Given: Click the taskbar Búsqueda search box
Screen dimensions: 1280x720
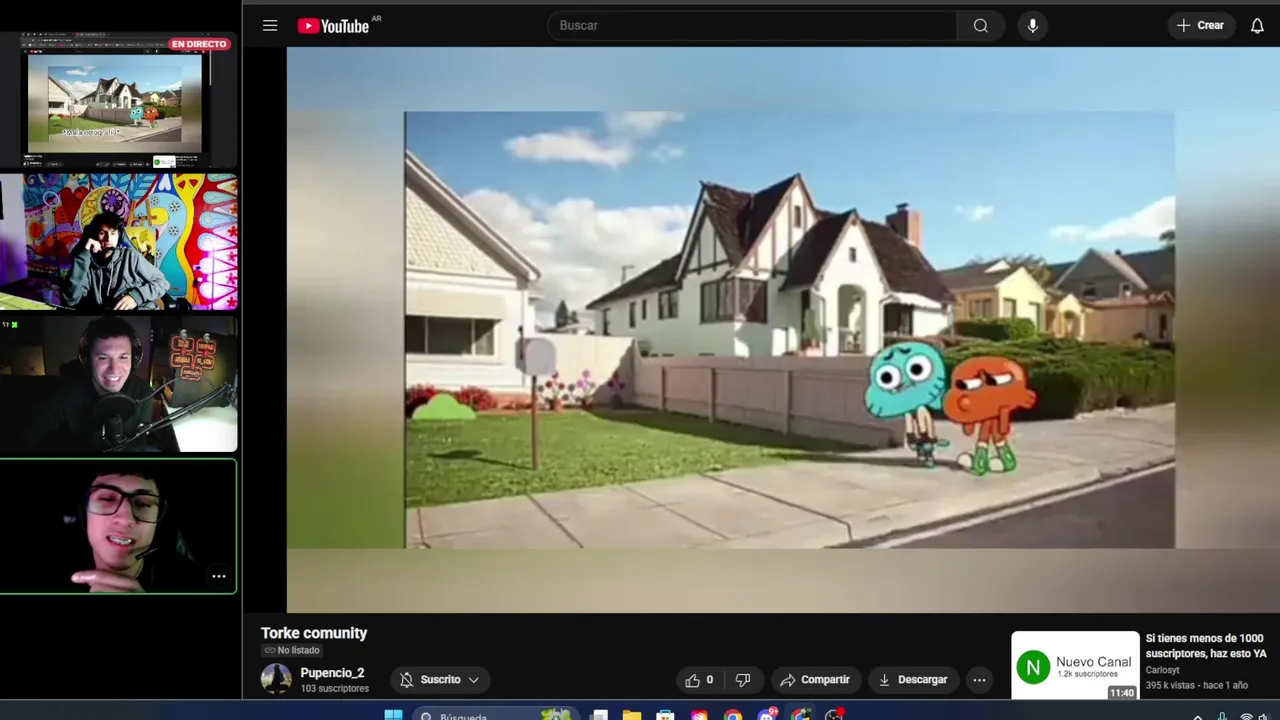Looking at the screenshot, I should coord(494,715).
